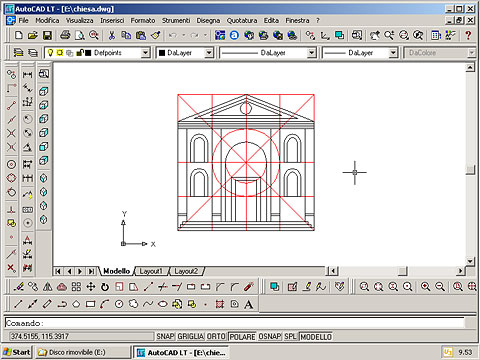
Task: Save the drawing with the floppy icon
Action: (47, 35)
